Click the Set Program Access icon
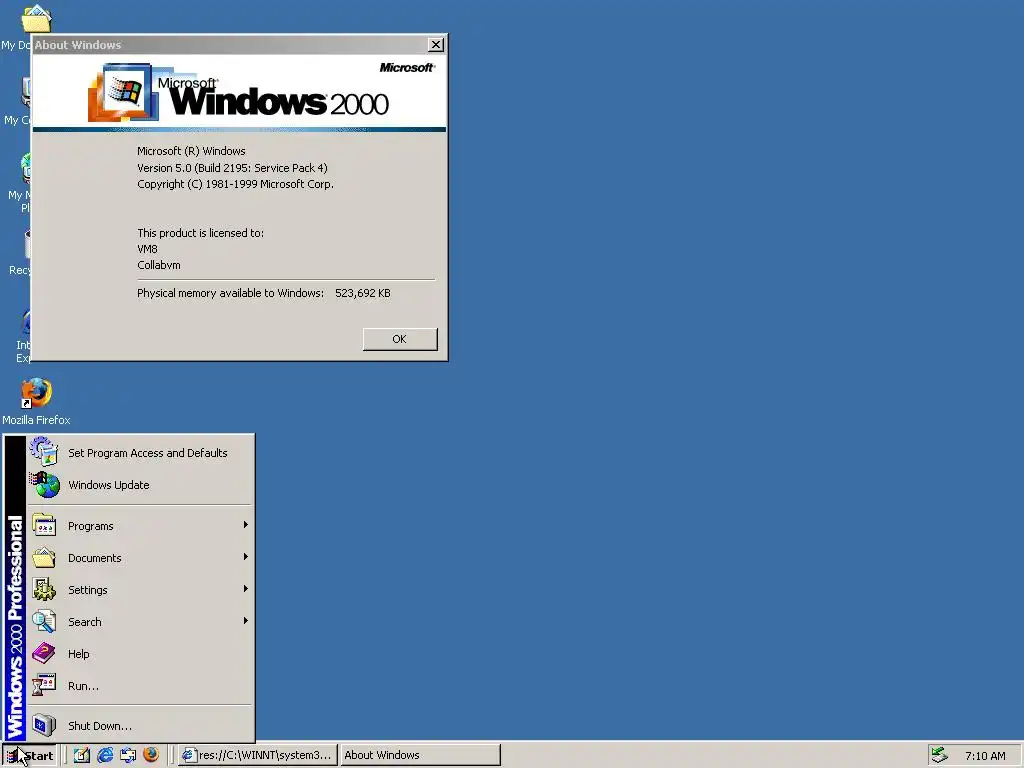The width and height of the screenshot is (1024, 768). click(44, 452)
